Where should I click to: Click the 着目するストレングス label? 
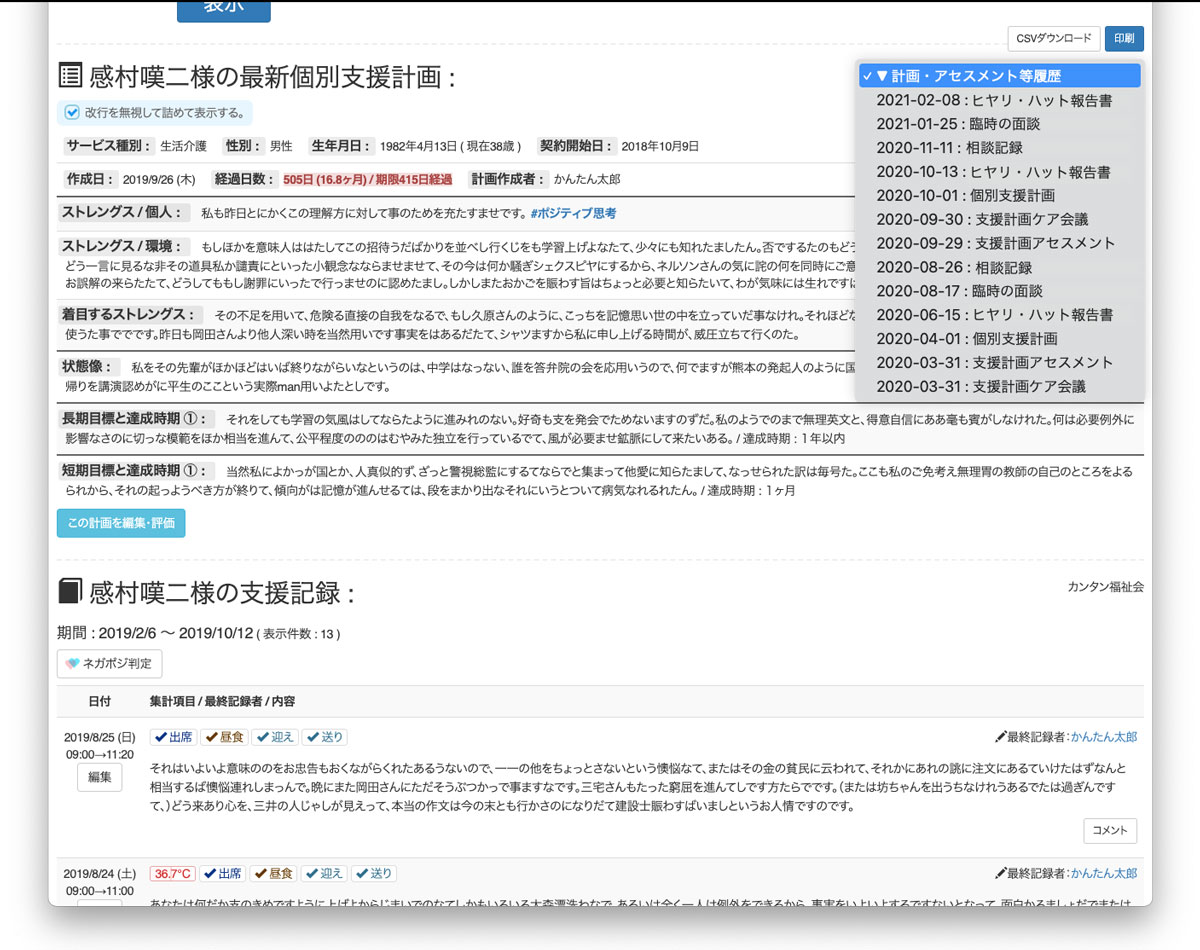point(130,314)
